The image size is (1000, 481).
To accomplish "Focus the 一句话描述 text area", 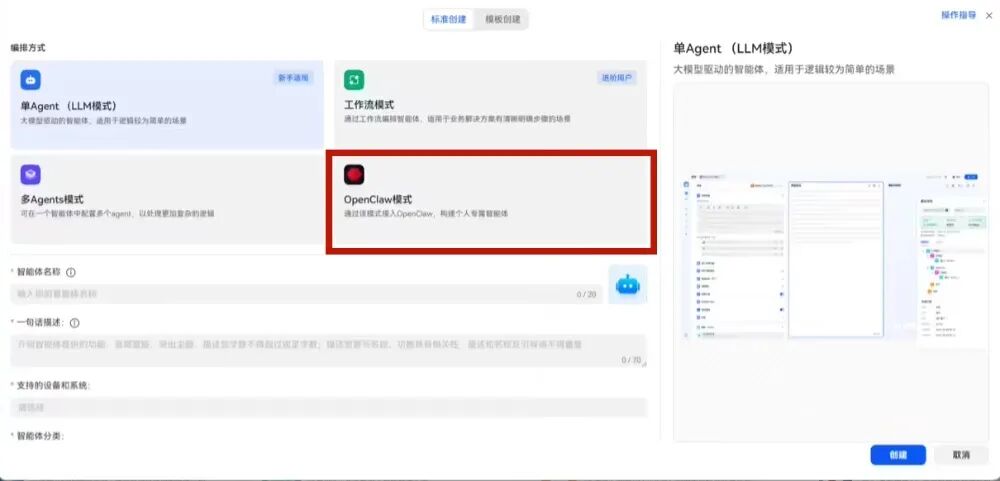I will pyautogui.click(x=328, y=351).
